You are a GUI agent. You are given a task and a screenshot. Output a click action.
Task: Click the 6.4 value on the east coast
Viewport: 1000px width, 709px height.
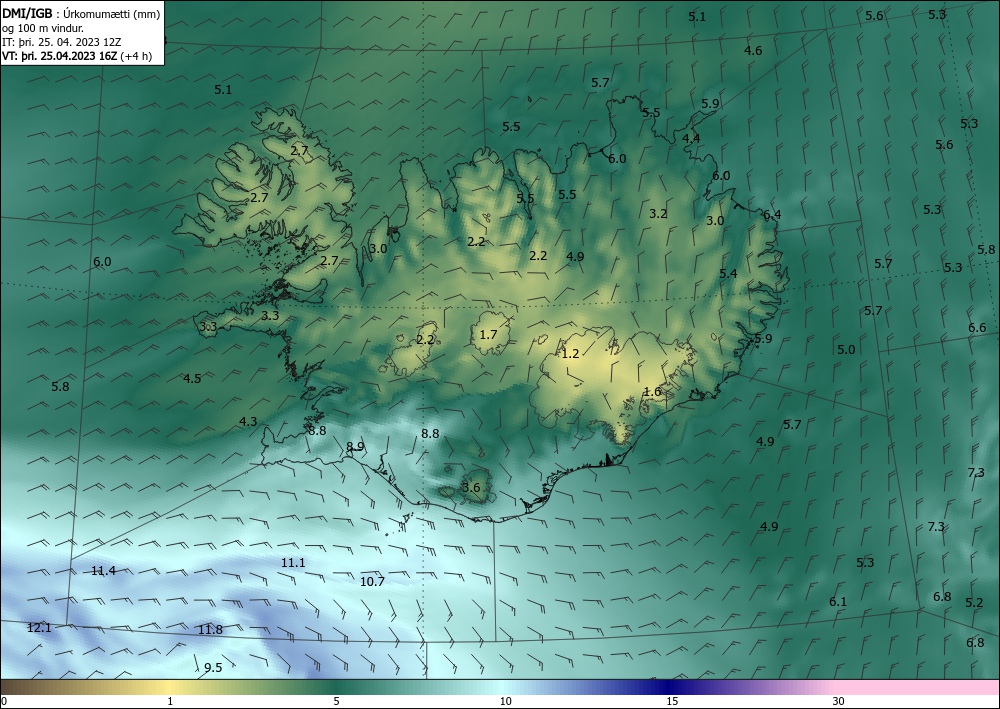[x=772, y=216]
